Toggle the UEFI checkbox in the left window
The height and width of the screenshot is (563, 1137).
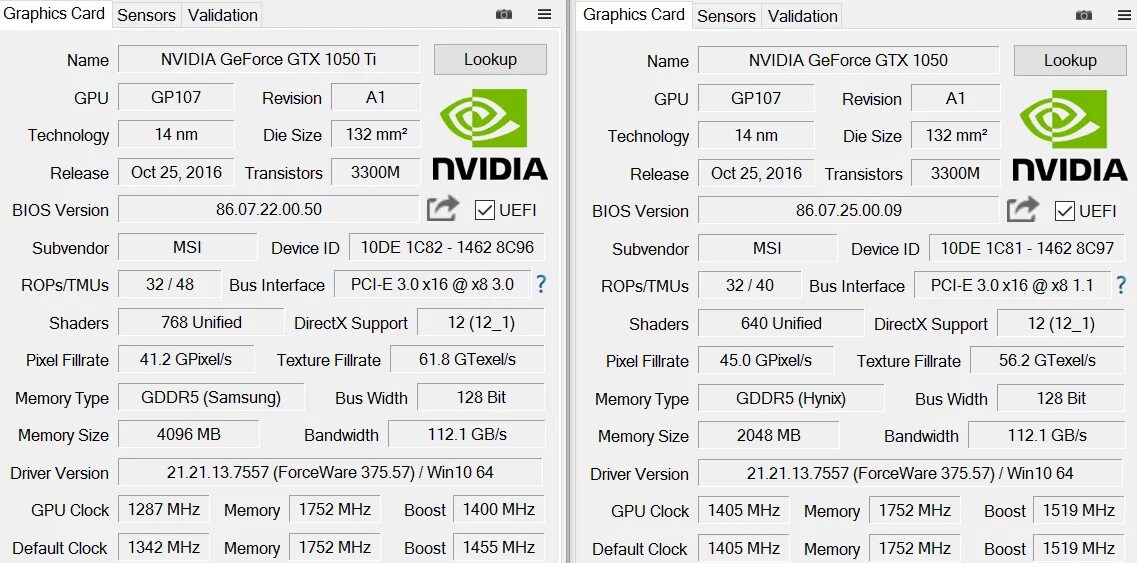pos(484,210)
